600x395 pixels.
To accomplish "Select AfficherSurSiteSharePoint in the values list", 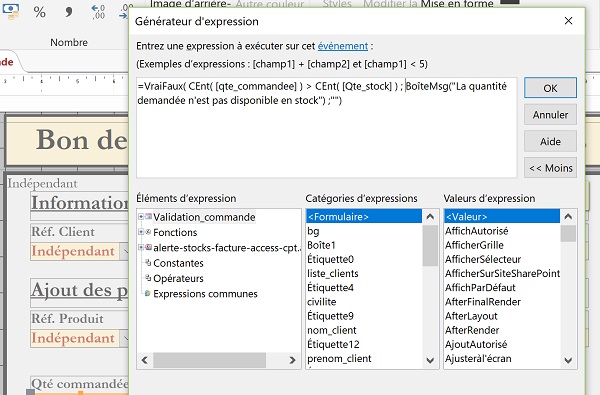I will [x=502, y=273].
